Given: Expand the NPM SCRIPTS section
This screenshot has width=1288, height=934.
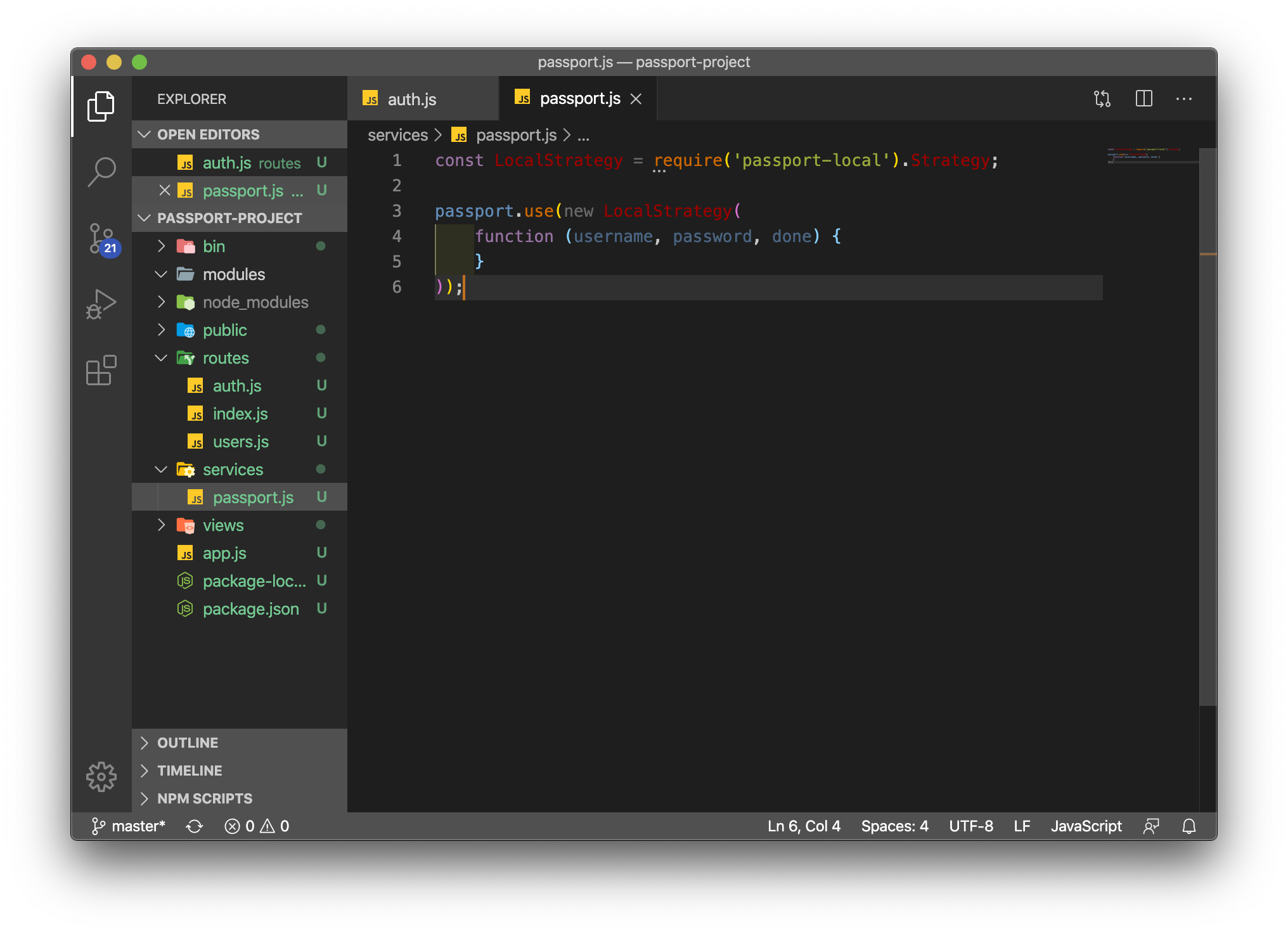Looking at the screenshot, I should (204, 798).
